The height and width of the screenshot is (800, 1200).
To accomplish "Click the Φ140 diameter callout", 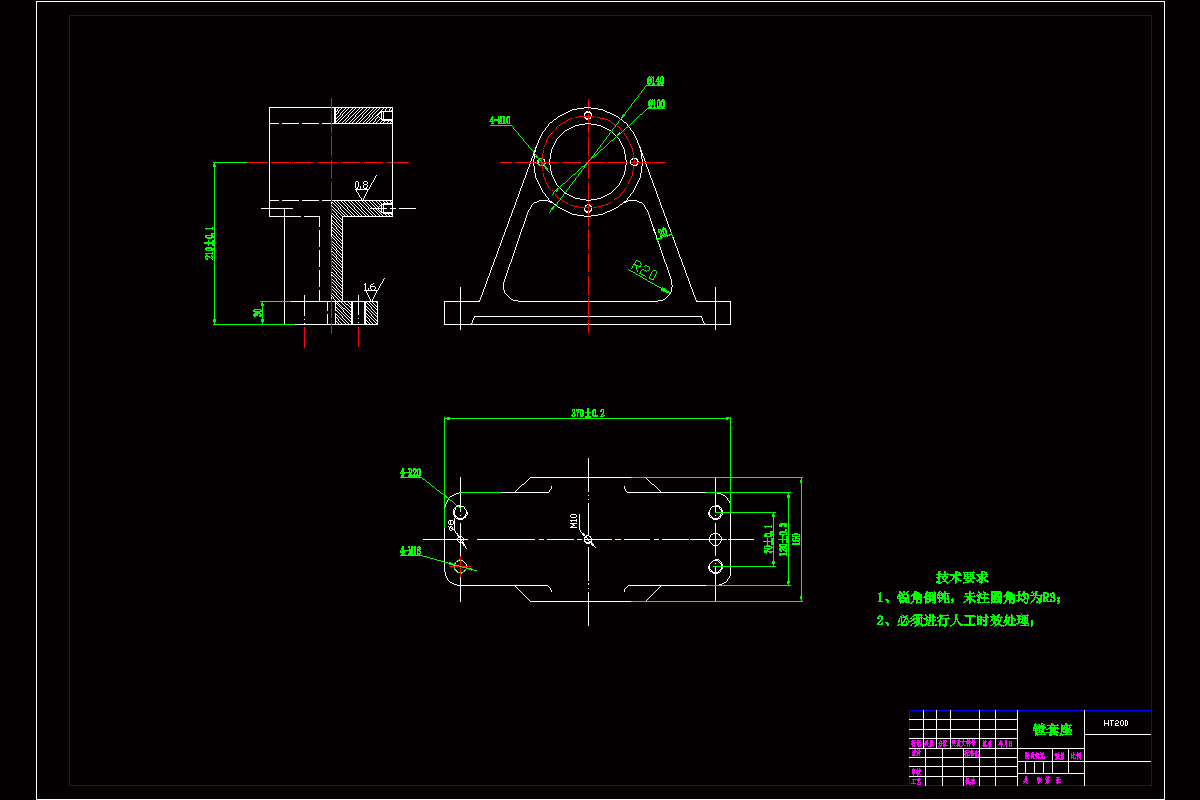I will coord(656,81).
